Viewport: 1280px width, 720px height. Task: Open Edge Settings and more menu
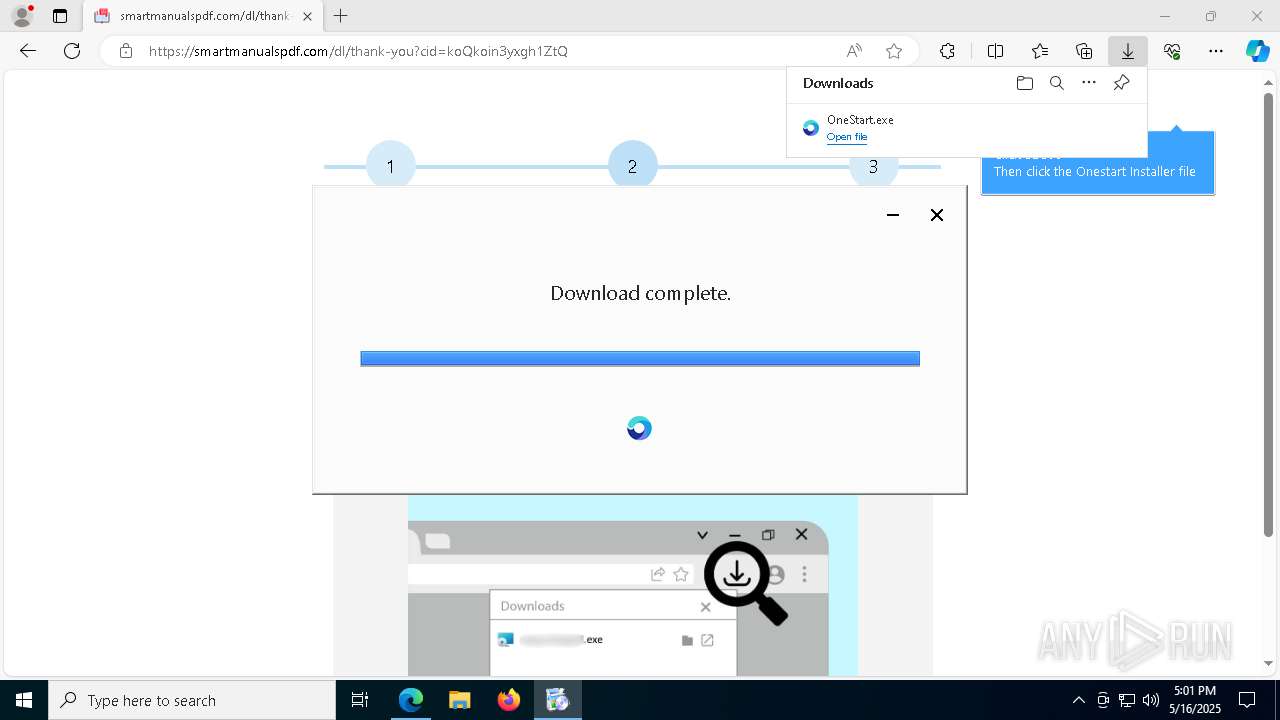tap(1216, 51)
